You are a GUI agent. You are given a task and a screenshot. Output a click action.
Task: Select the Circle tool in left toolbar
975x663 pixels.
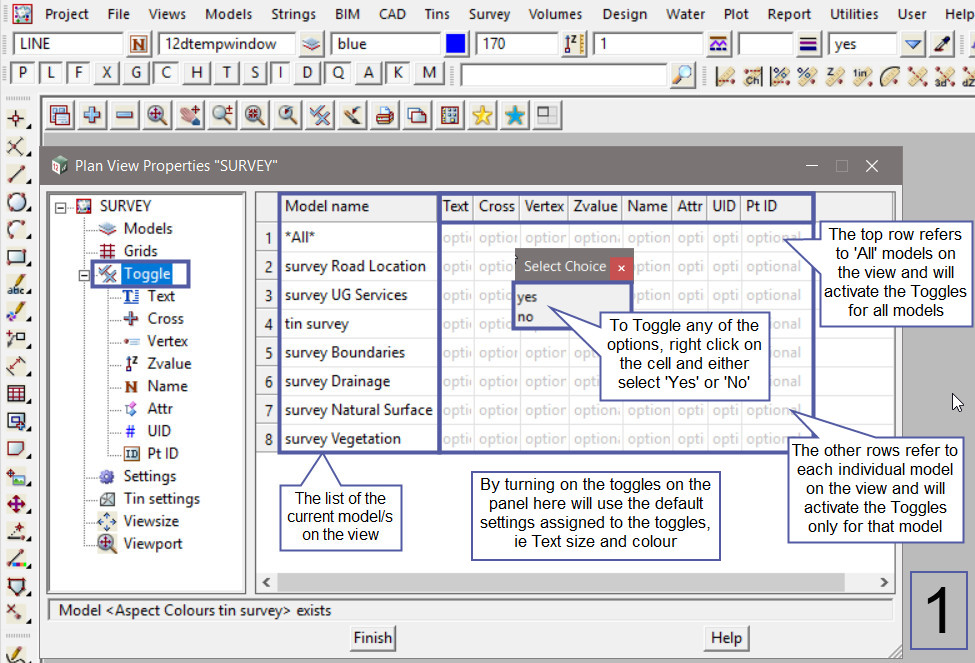click(x=16, y=202)
